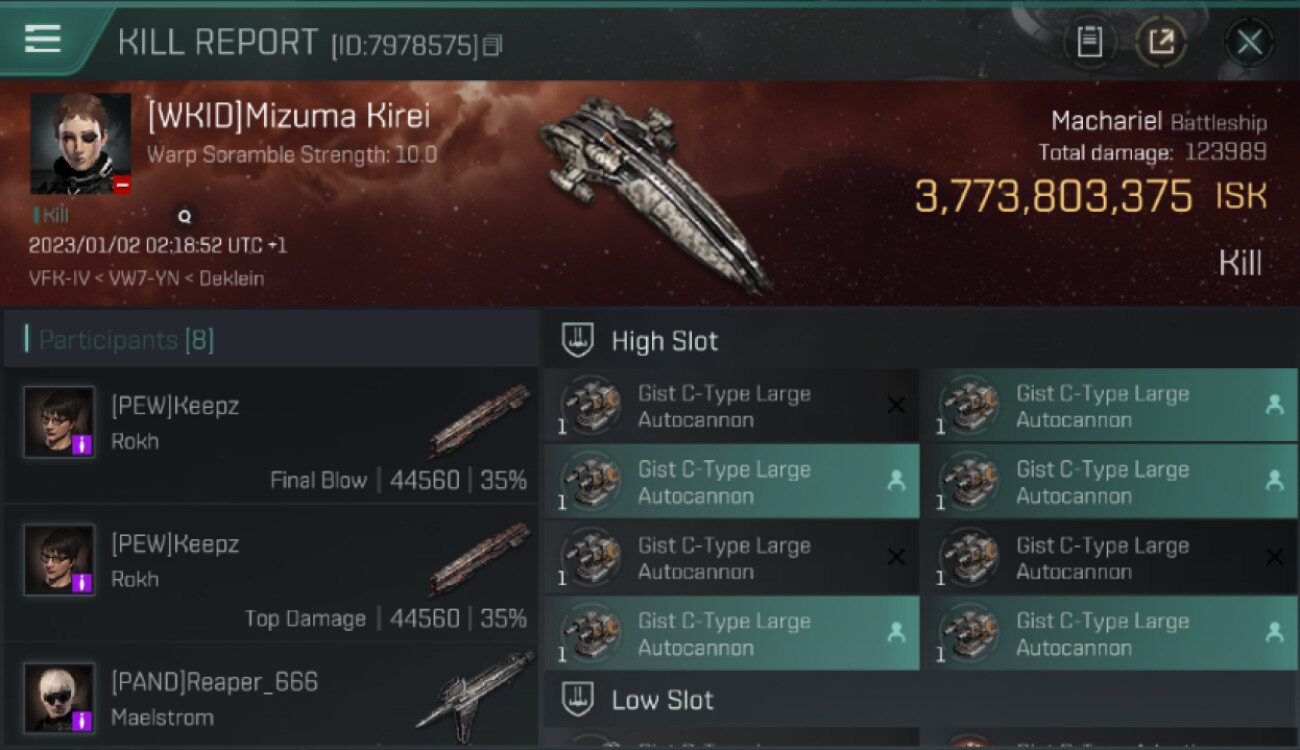The image size is (1300, 750).
Task: Click info badge on Reaper_666 portrait
Action: pos(83,720)
